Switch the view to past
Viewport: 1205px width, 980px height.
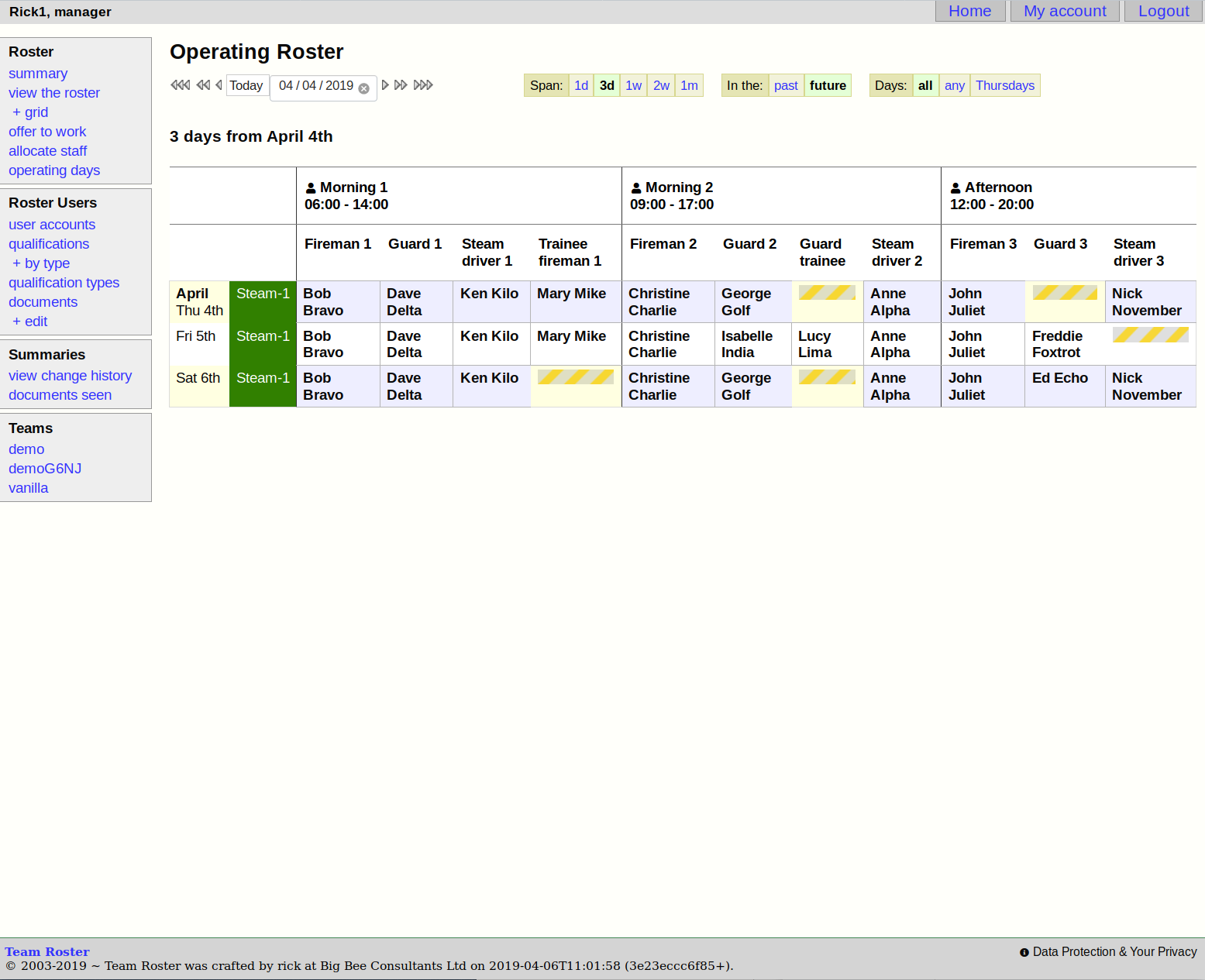785,85
